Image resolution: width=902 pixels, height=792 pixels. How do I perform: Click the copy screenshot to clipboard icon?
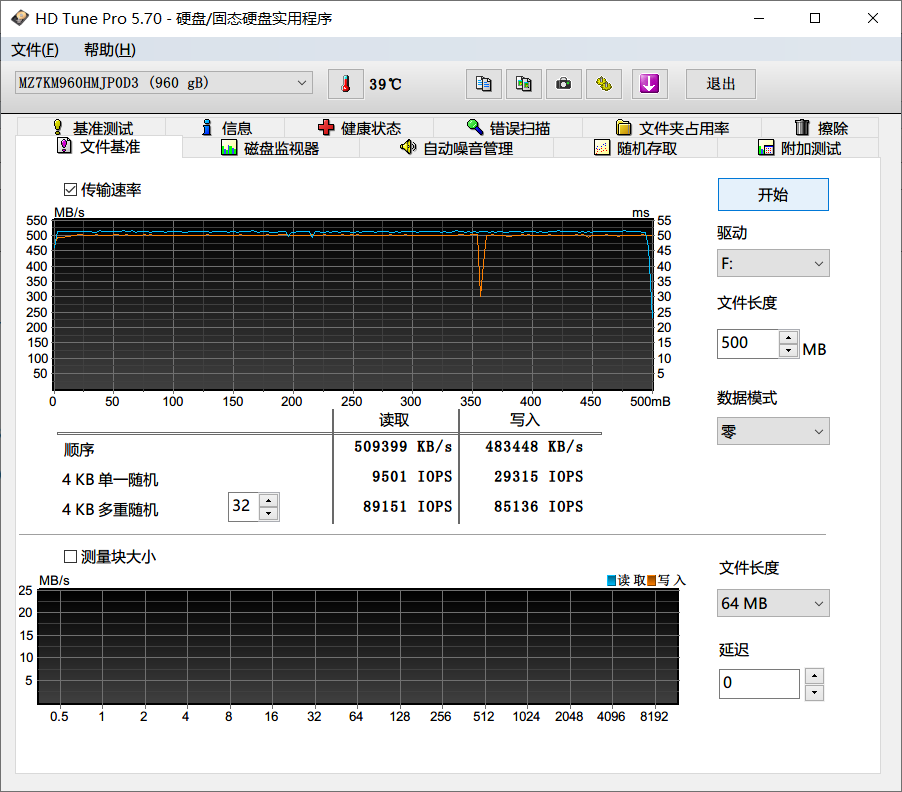pos(523,84)
